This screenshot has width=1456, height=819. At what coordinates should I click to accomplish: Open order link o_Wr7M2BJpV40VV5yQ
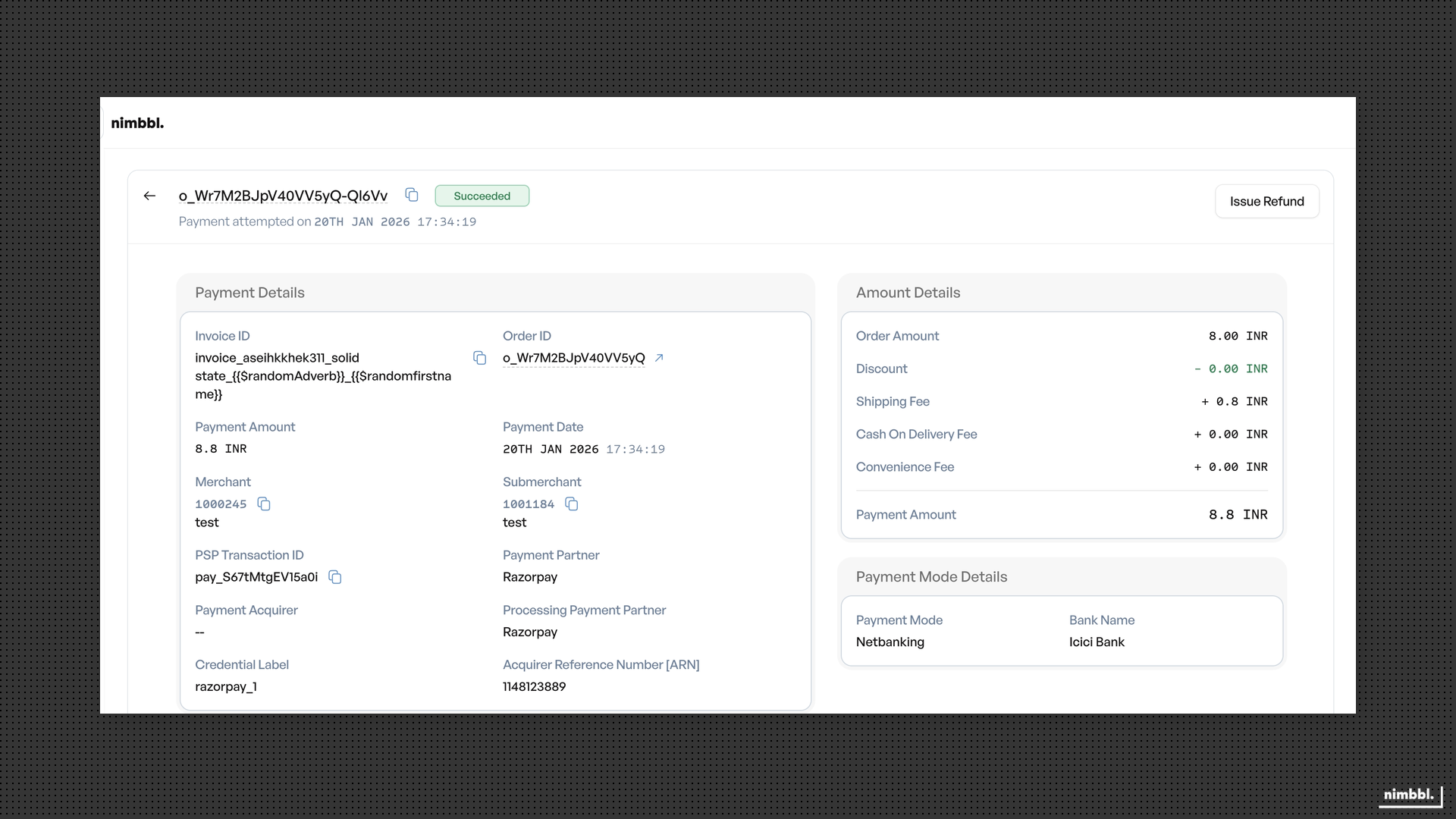click(x=573, y=358)
